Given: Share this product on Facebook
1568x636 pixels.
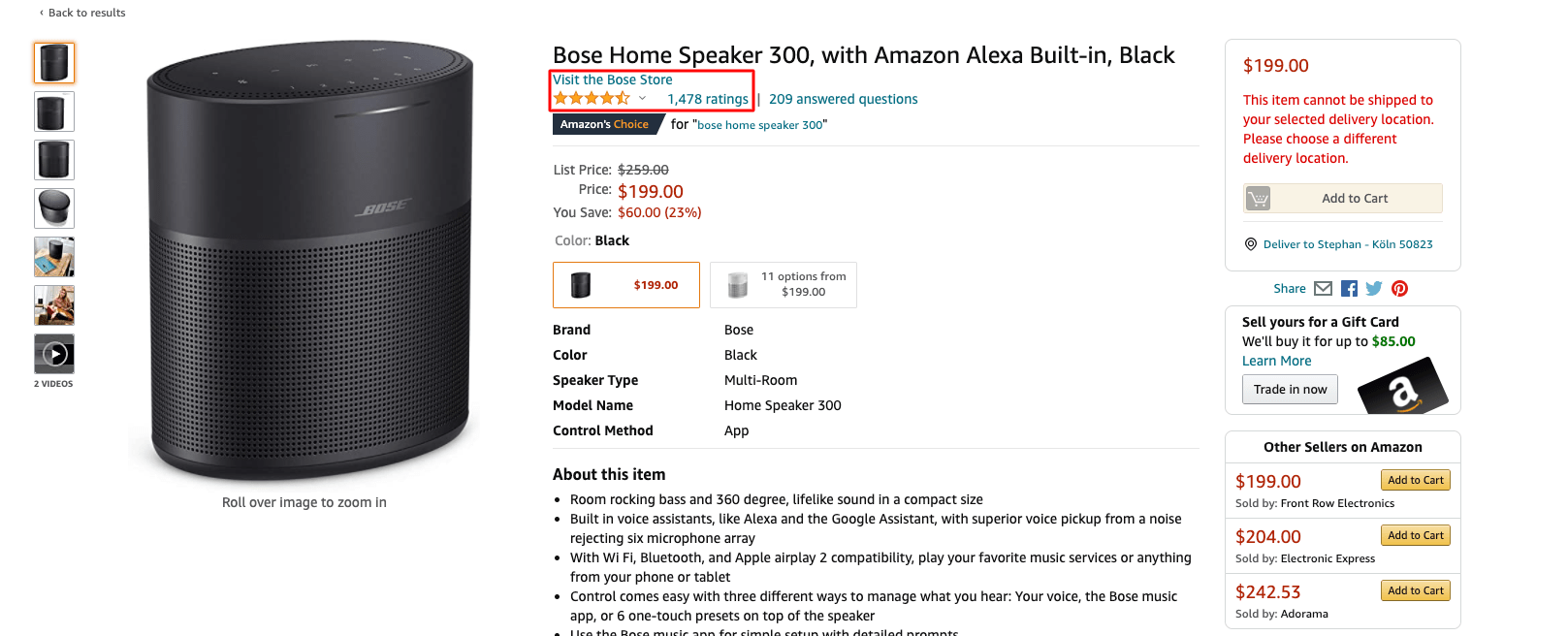Looking at the screenshot, I should point(1349,289).
